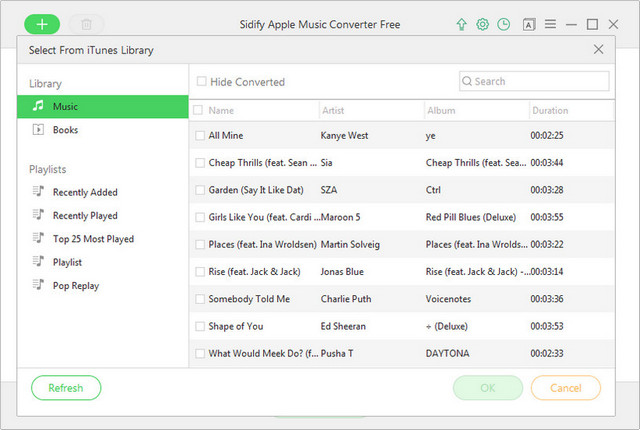Tick the Shape of You checkbox
Viewport: 640px width, 430px height.
tap(199, 326)
